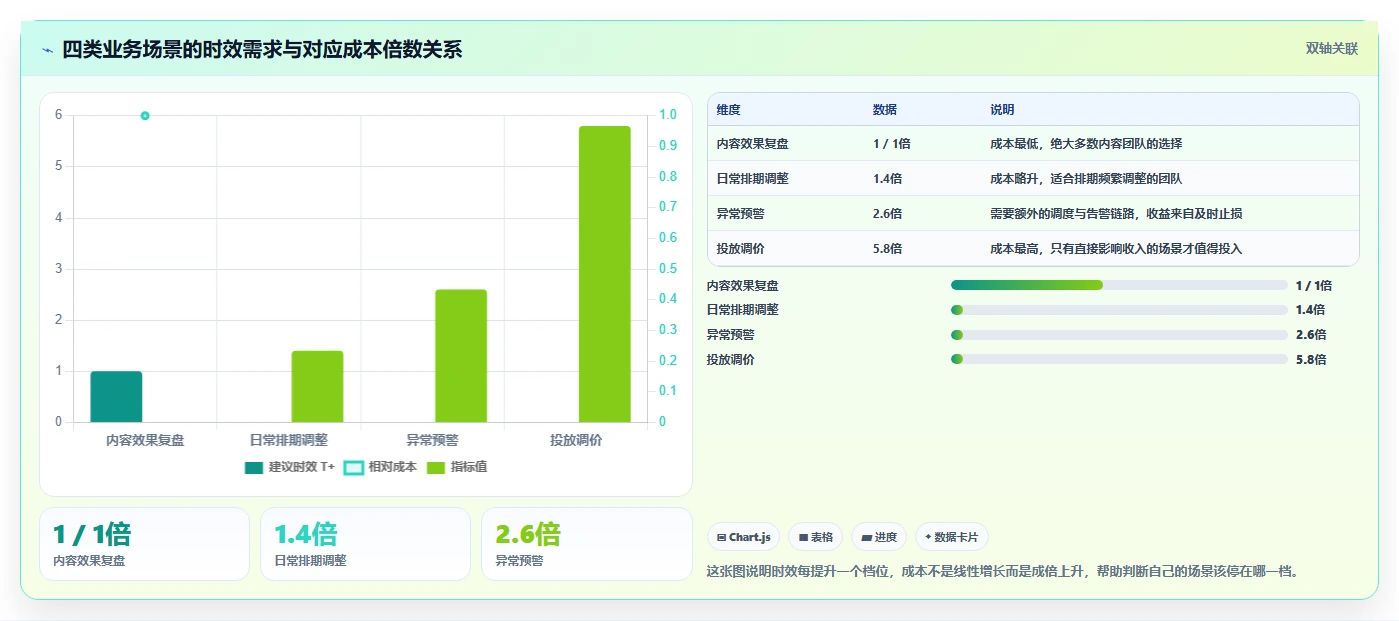Click the 相对成本 data point circle

point(145,116)
